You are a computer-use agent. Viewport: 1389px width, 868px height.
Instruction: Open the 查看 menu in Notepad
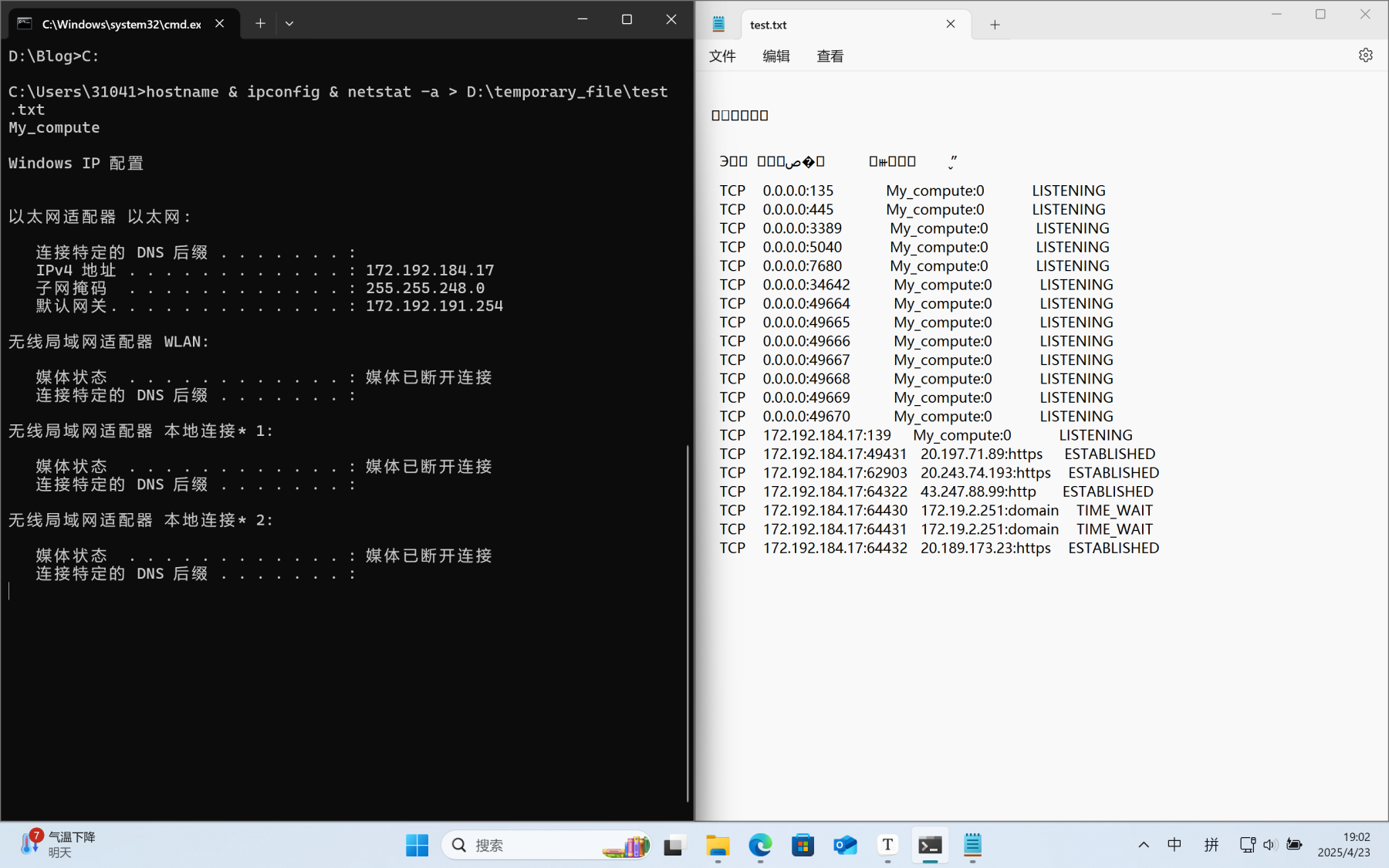tap(830, 56)
